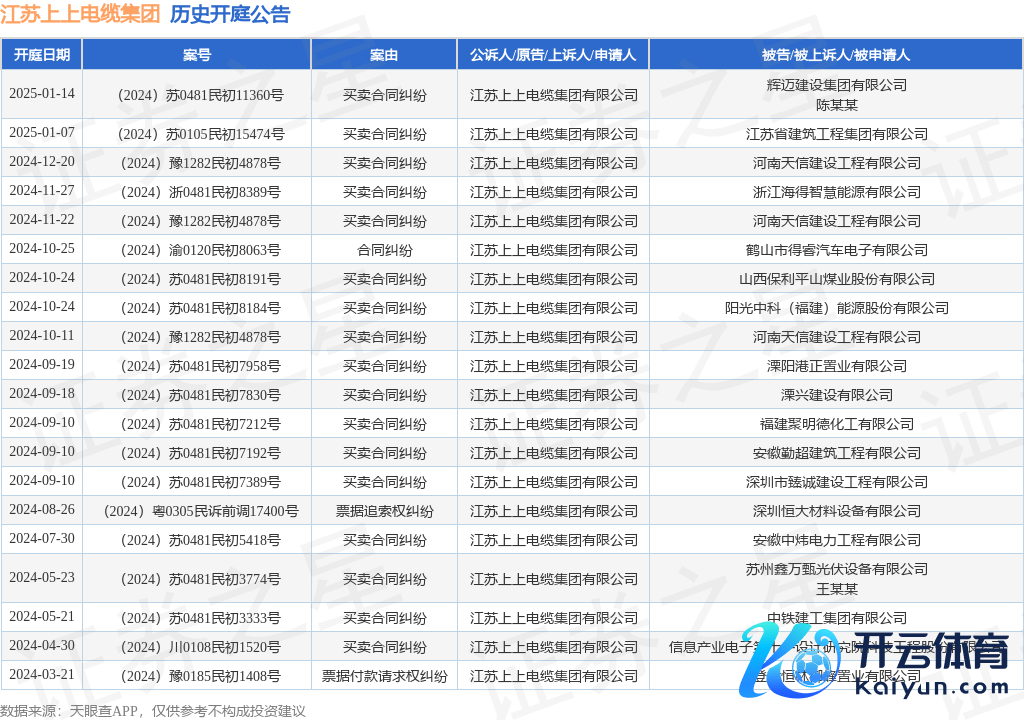
Task: Click the 被告/被上诉人/被申请人 column header
Action: (836, 55)
